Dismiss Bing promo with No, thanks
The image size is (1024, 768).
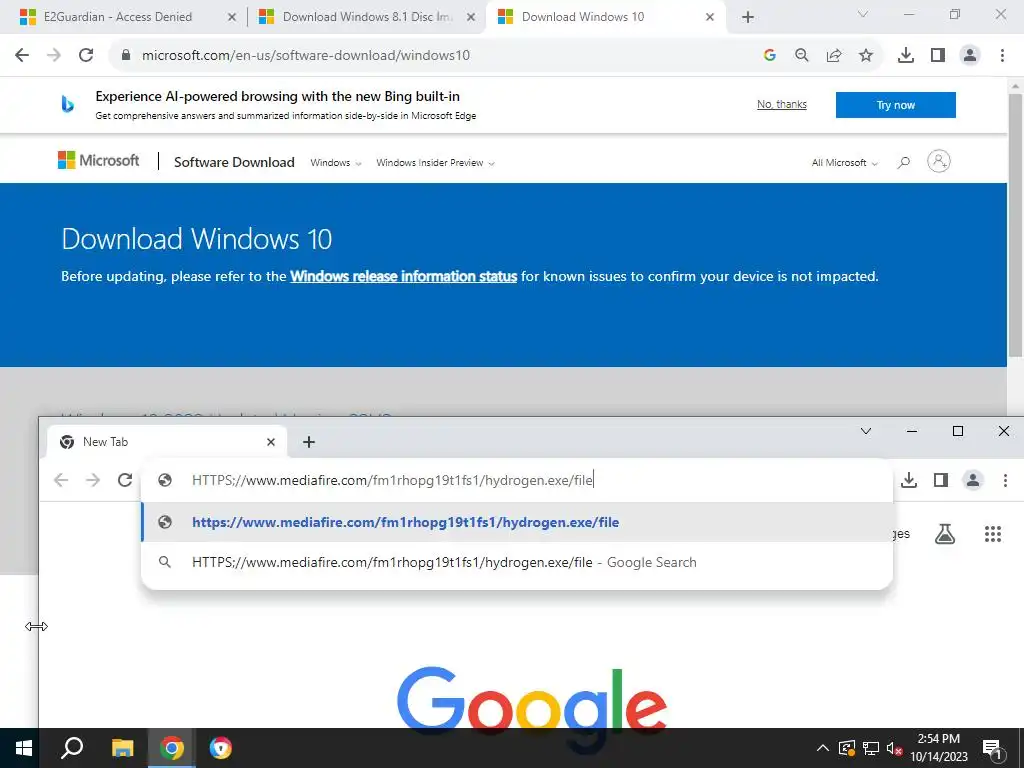(782, 104)
